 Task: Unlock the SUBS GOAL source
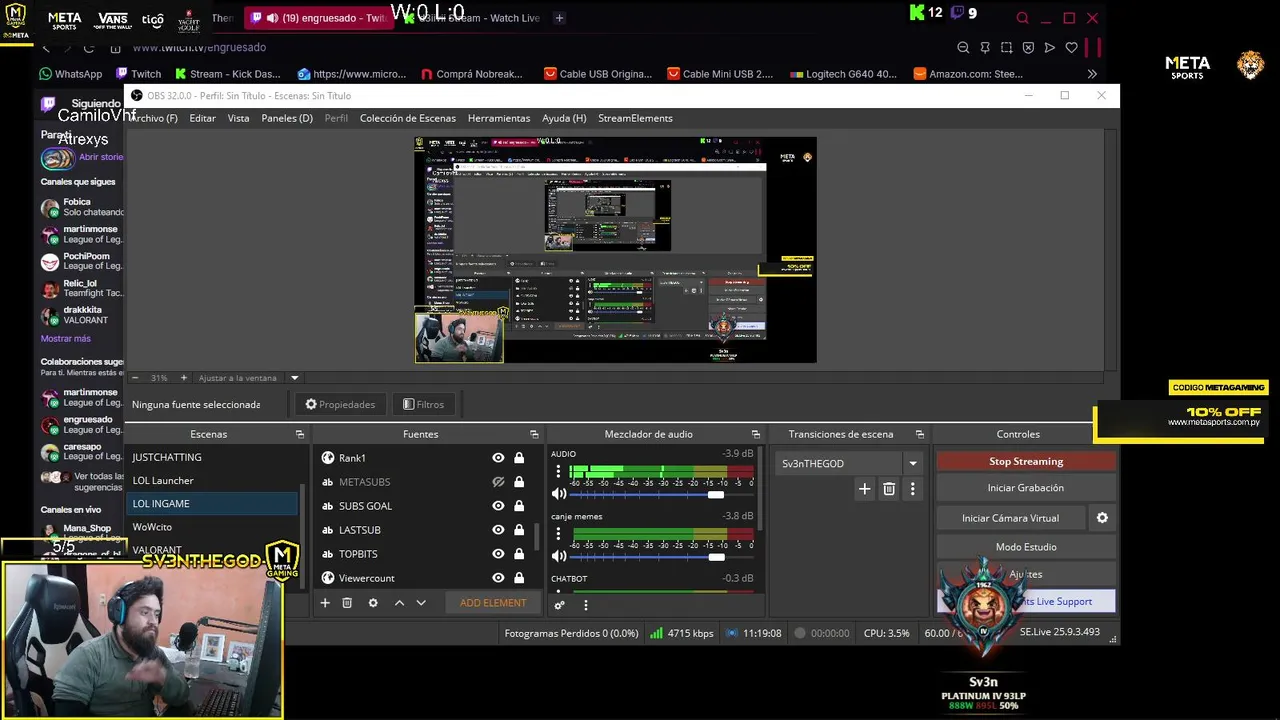(x=519, y=506)
